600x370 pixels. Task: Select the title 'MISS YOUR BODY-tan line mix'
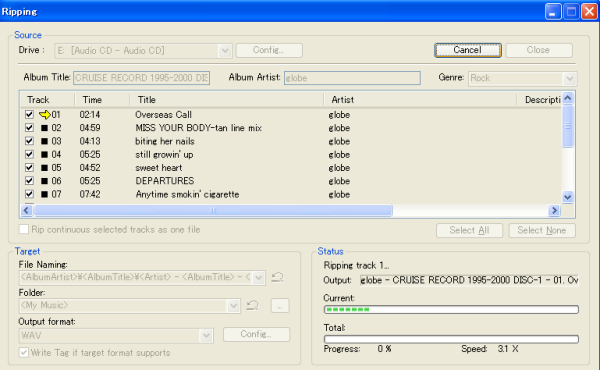pyautogui.click(x=199, y=128)
